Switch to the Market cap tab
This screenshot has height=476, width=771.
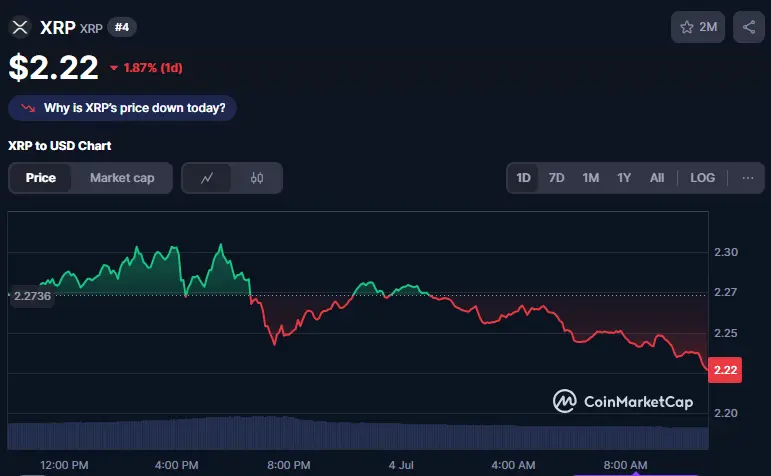122,178
